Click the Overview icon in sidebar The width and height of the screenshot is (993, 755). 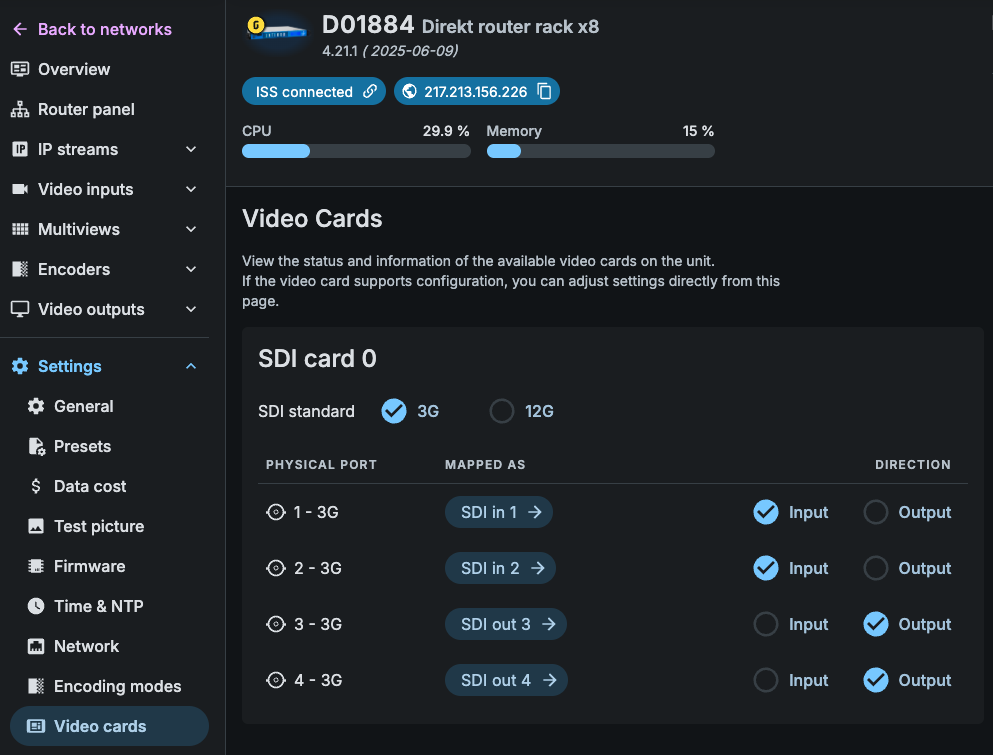point(20,69)
